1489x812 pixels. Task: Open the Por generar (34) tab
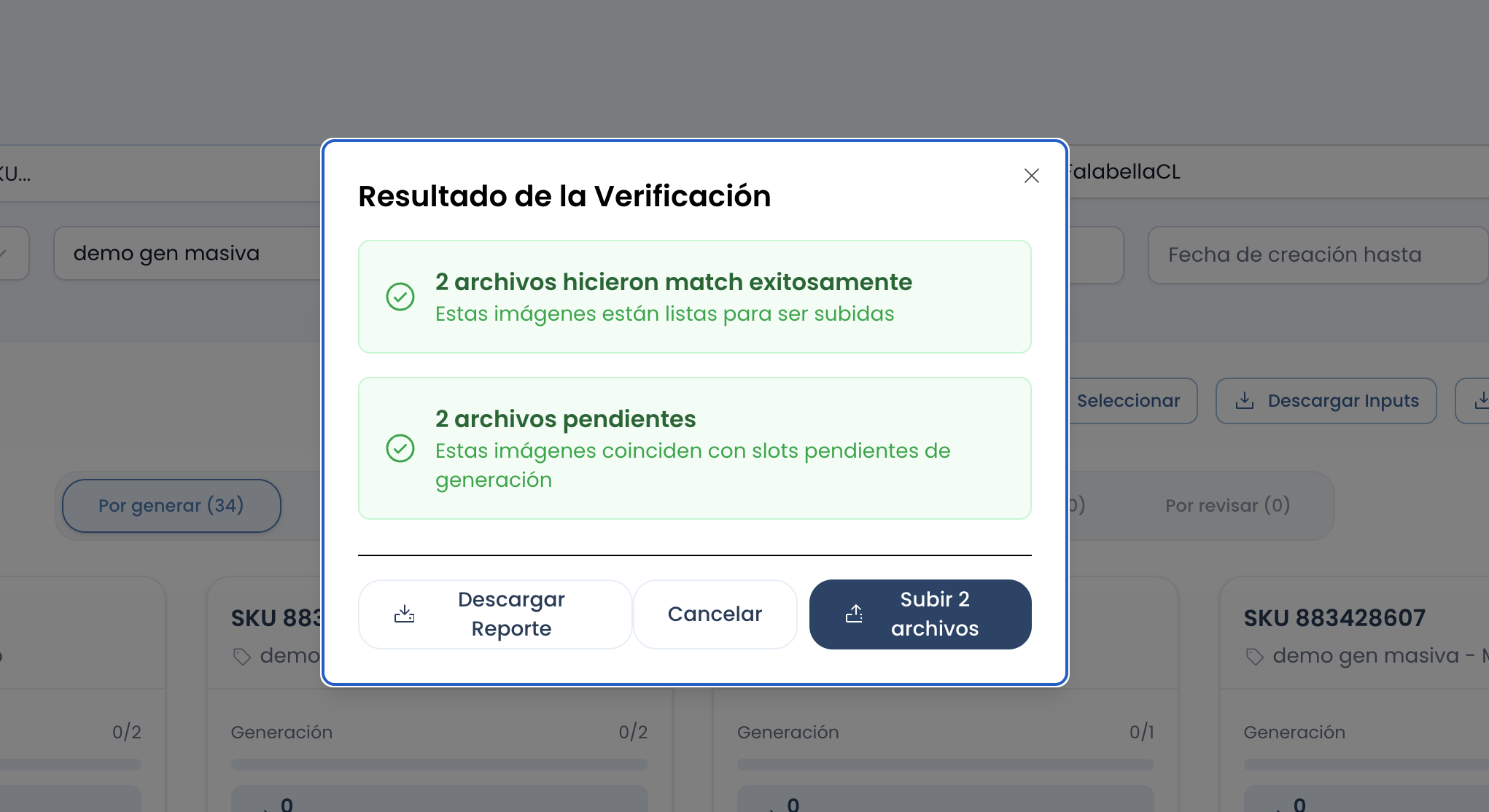point(171,505)
